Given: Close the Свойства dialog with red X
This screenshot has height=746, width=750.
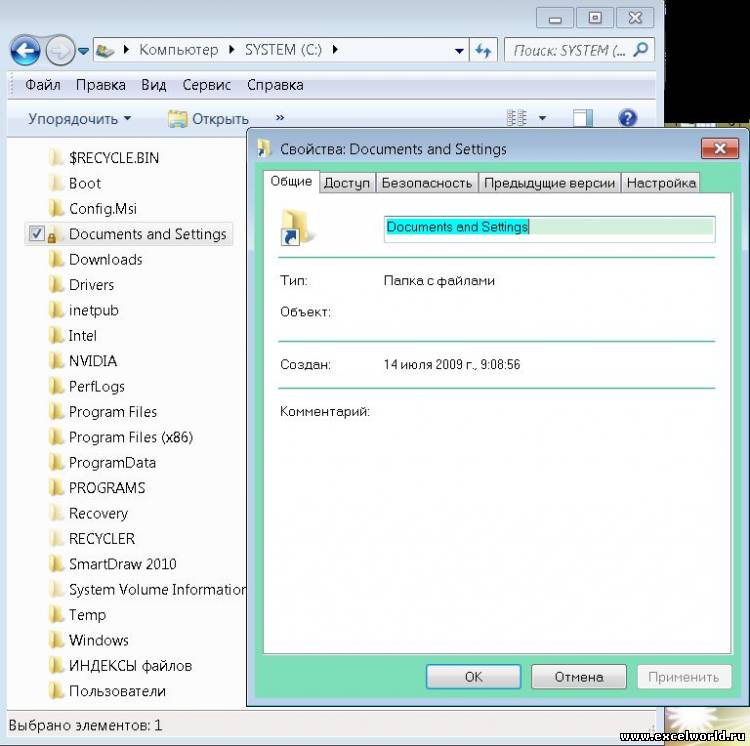Looking at the screenshot, I should [x=720, y=148].
